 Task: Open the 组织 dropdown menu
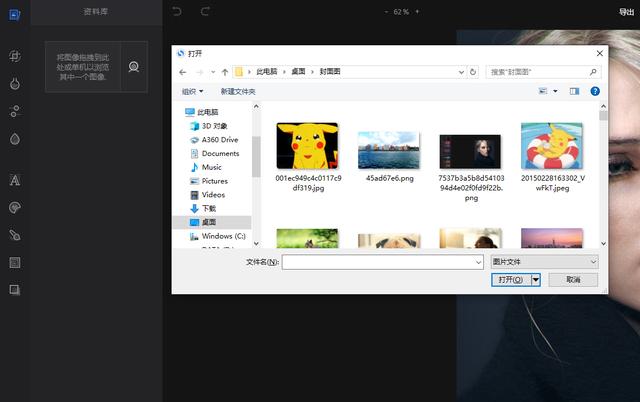(191, 91)
